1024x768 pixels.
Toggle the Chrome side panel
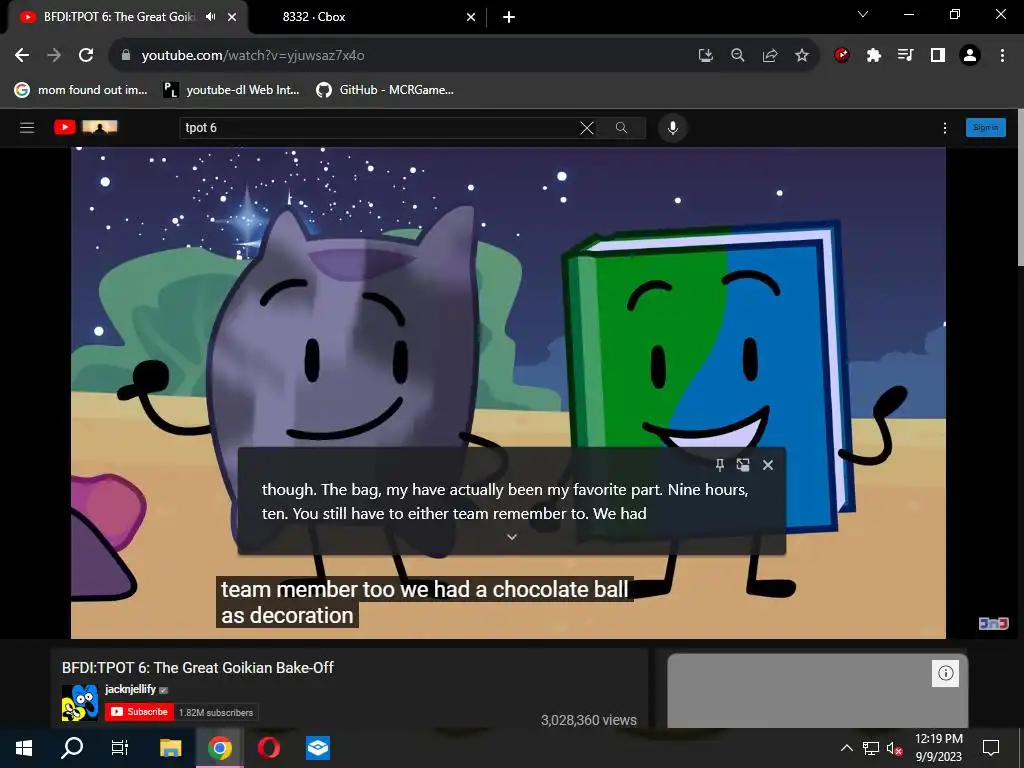coord(938,56)
